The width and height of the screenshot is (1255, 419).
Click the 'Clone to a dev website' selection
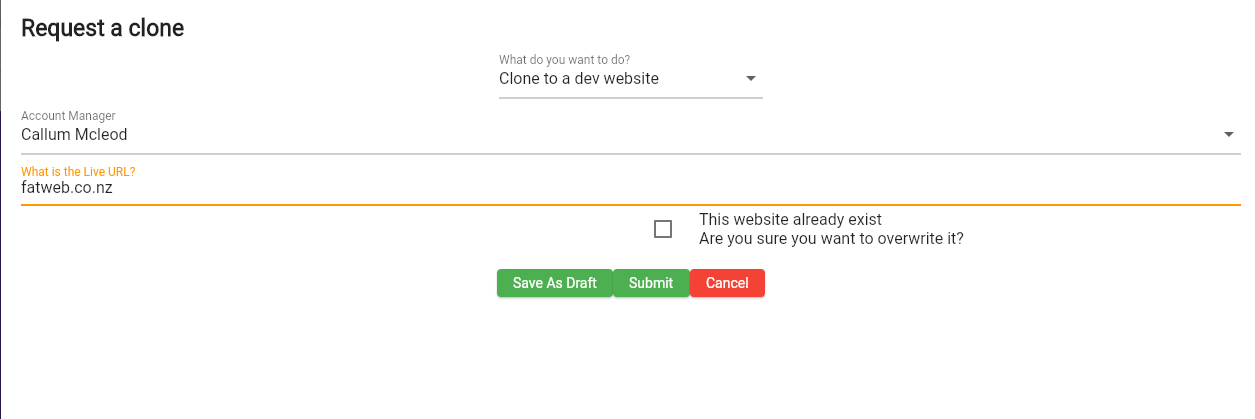point(579,79)
